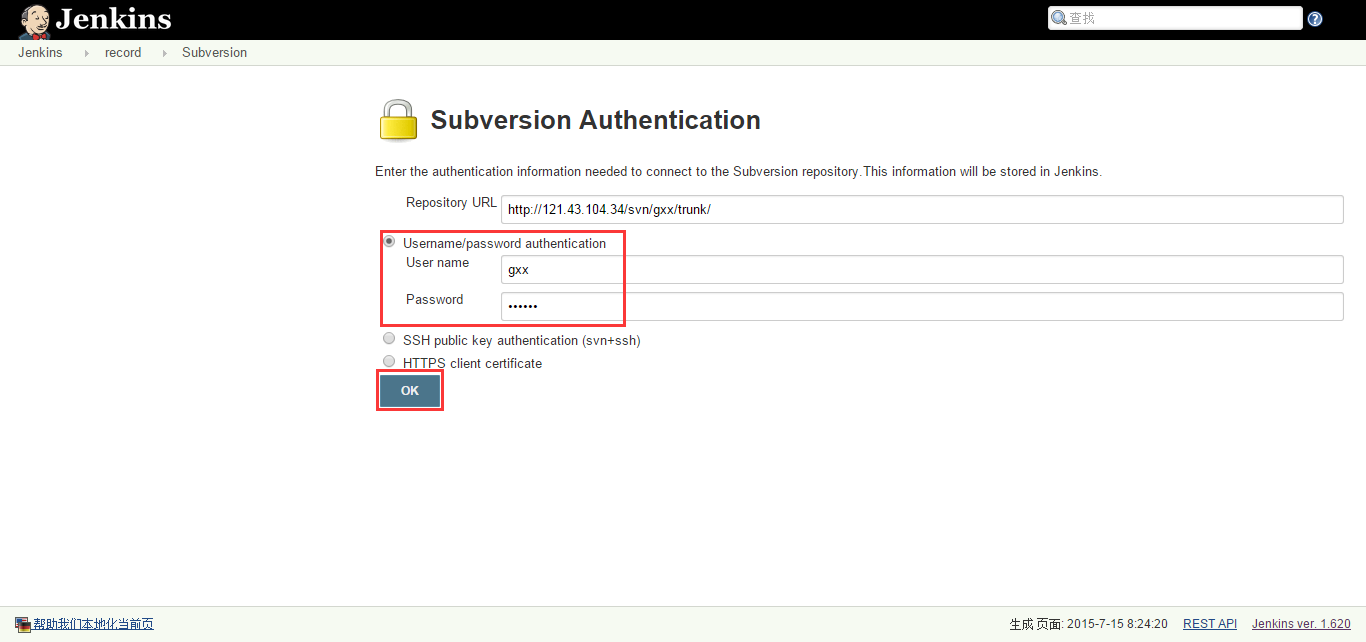Open the Subversion breadcrumb link
1366x642 pixels.
(x=214, y=53)
